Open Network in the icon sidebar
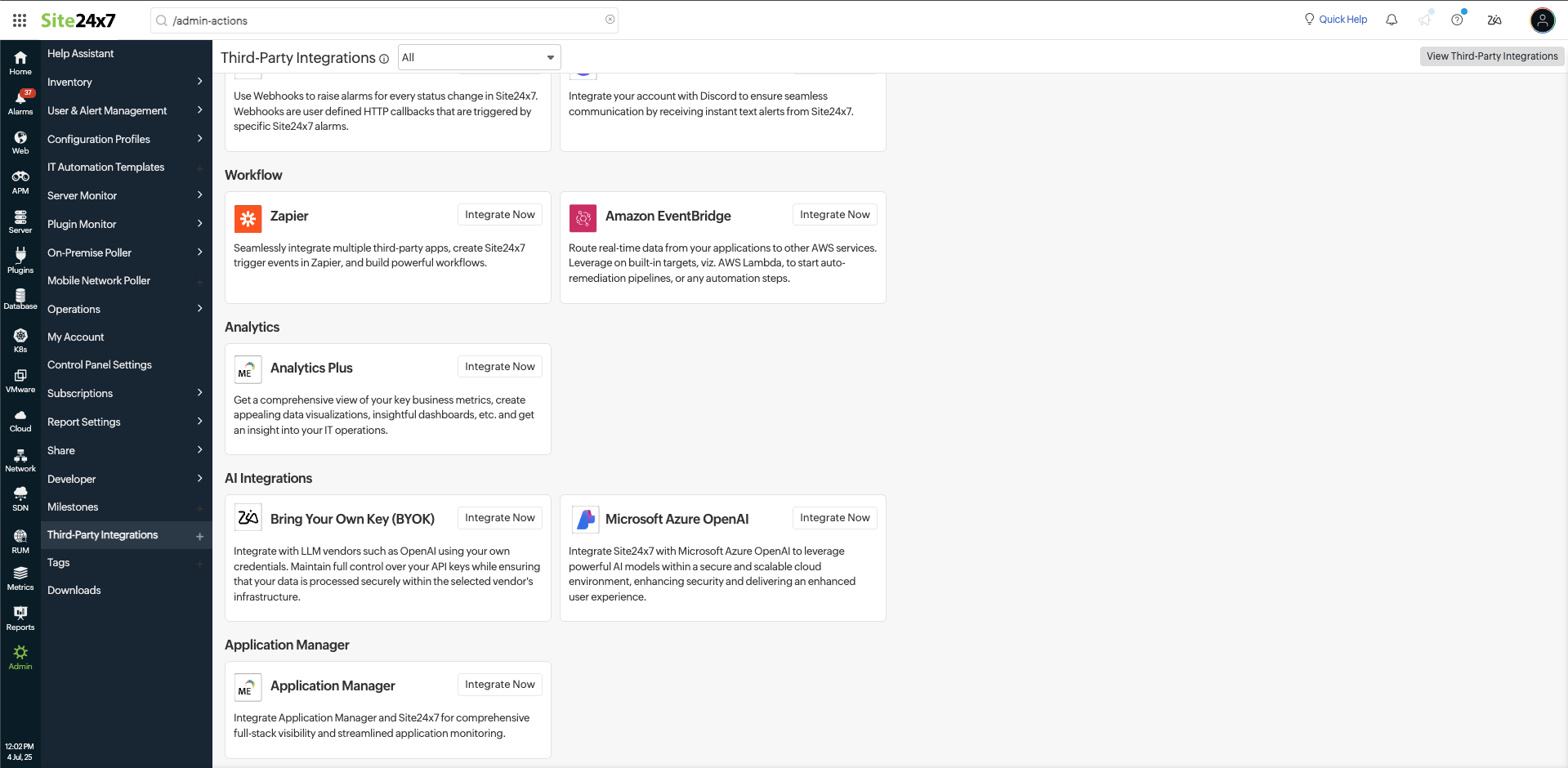 click(20, 460)
